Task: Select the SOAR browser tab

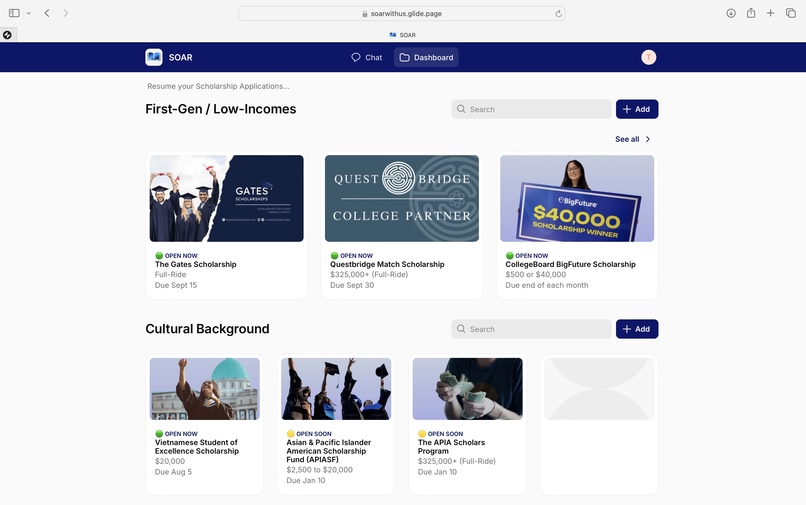Action: [402, 35]
